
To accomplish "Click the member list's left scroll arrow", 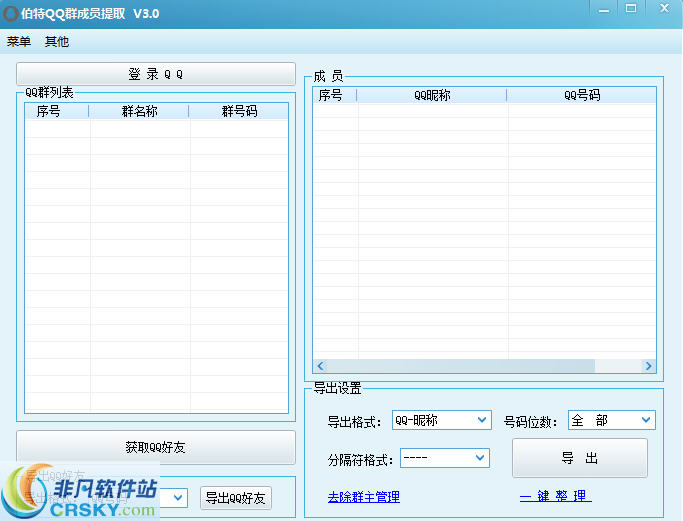I will pos(321,366).
